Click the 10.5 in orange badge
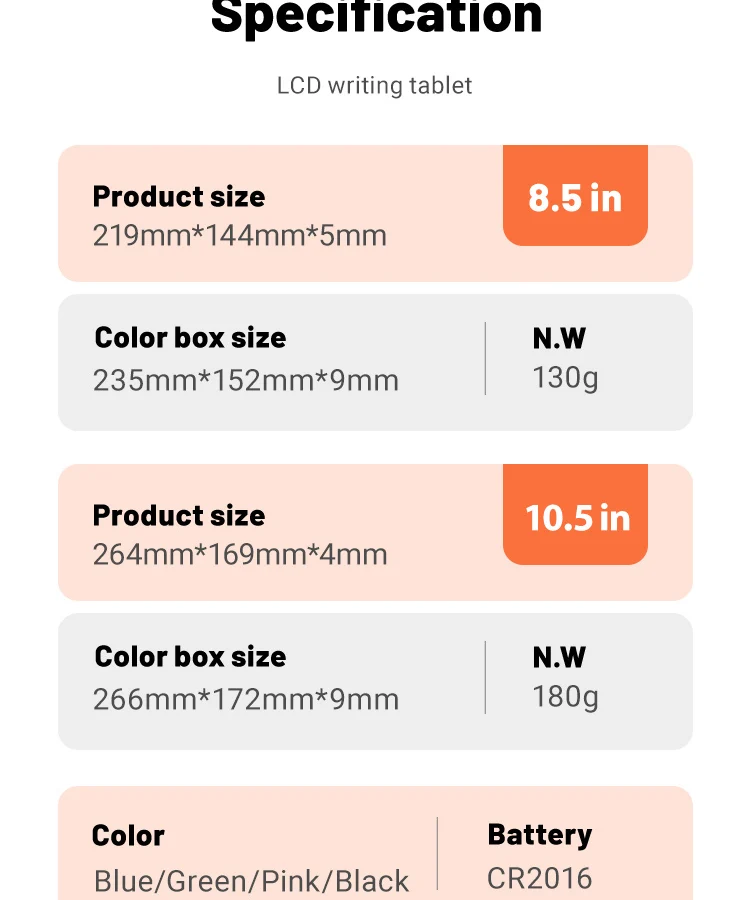 pos(575,514)
